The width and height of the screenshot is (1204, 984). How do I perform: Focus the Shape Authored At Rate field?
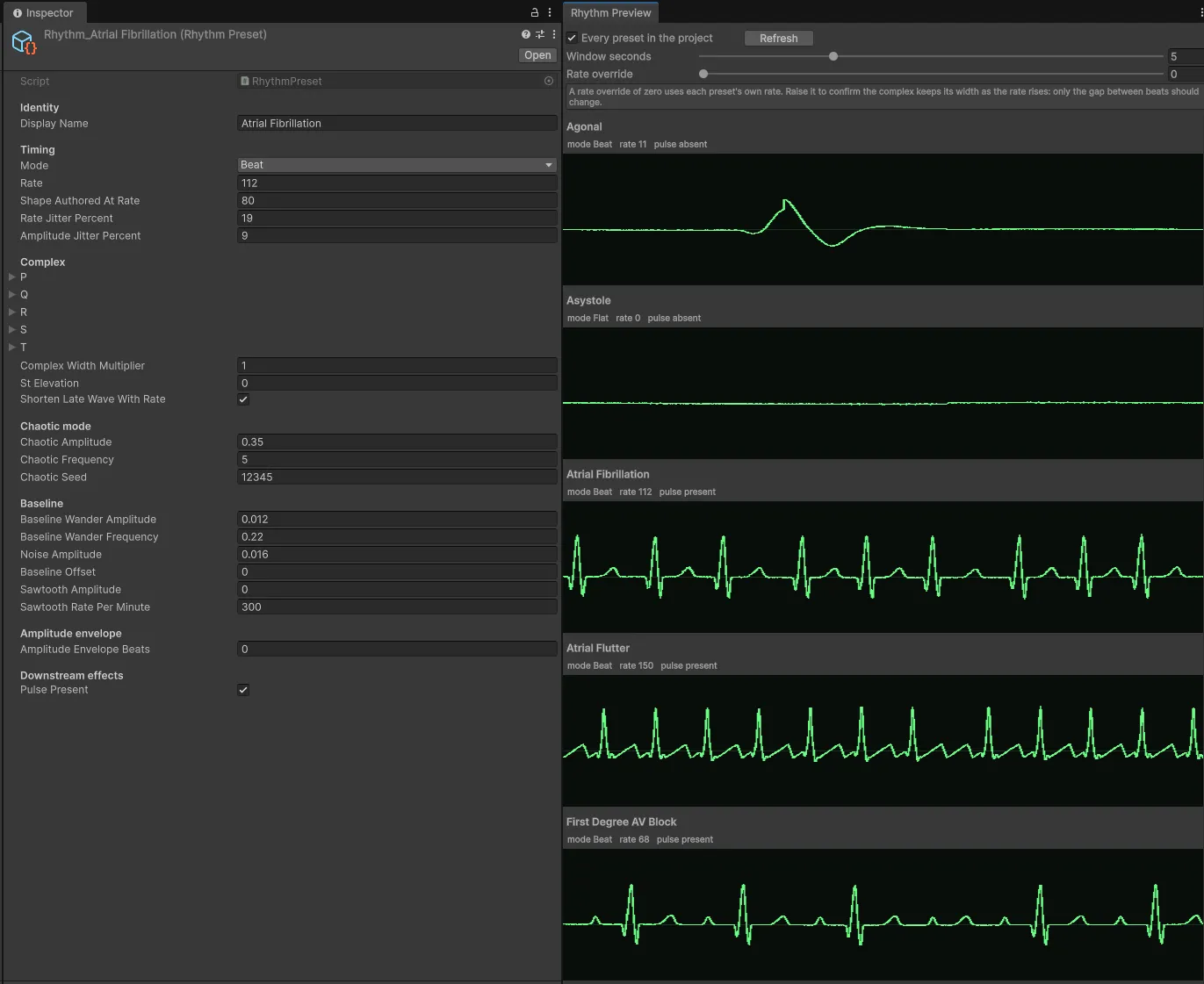[x=397, y=201]
